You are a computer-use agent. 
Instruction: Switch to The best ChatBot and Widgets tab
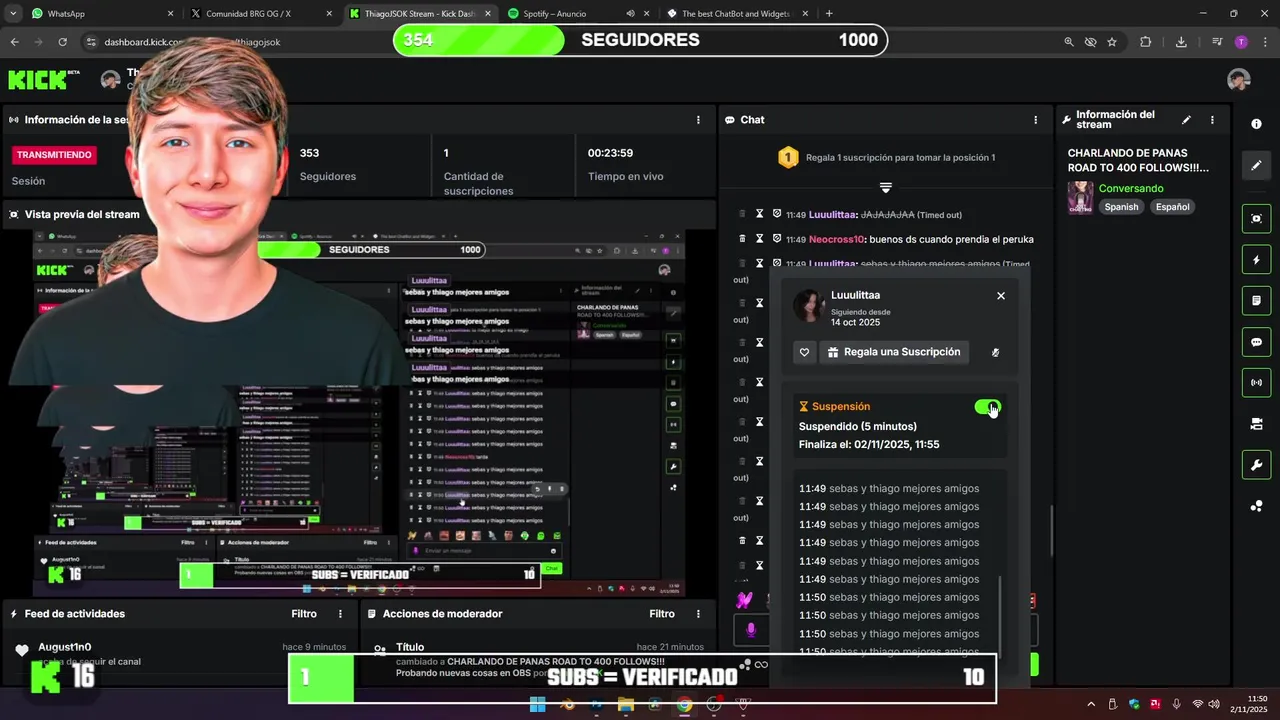click(x=738, y=14)
